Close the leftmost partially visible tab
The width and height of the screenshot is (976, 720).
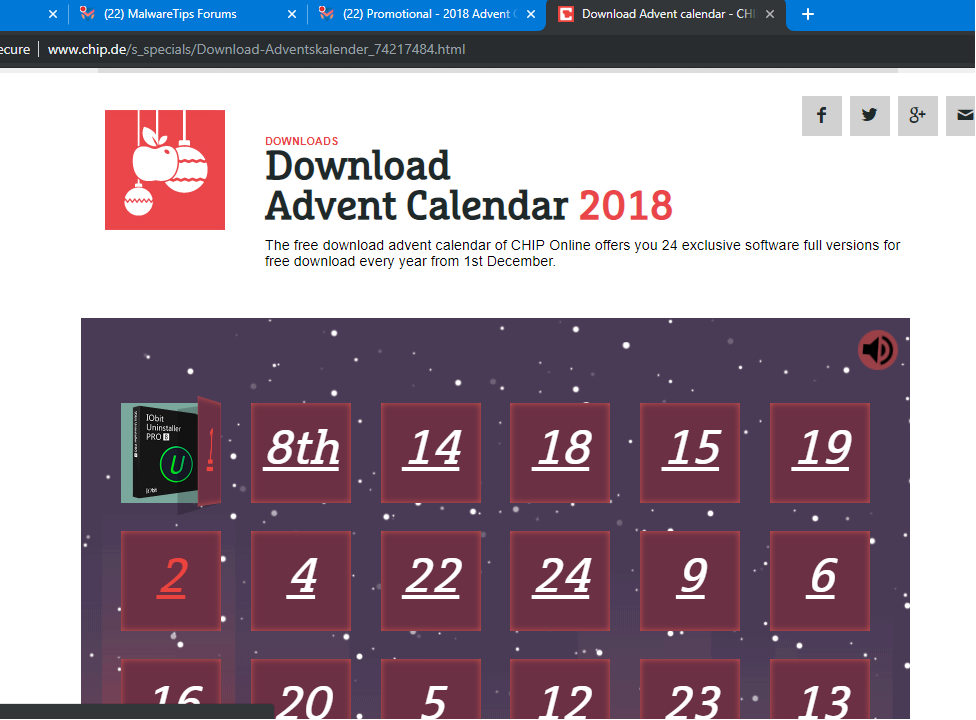(x=53, y=14)
